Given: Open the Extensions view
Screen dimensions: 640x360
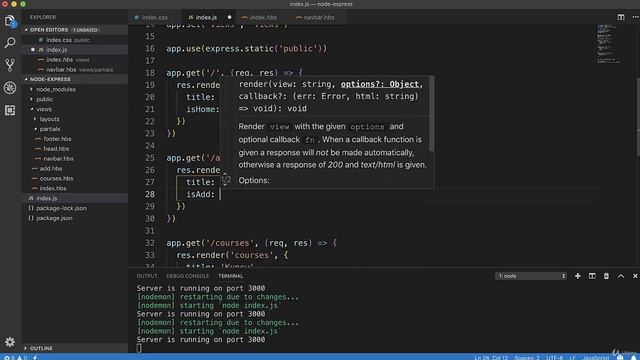Looking at the screenshot, I should (x=10, y=110).
